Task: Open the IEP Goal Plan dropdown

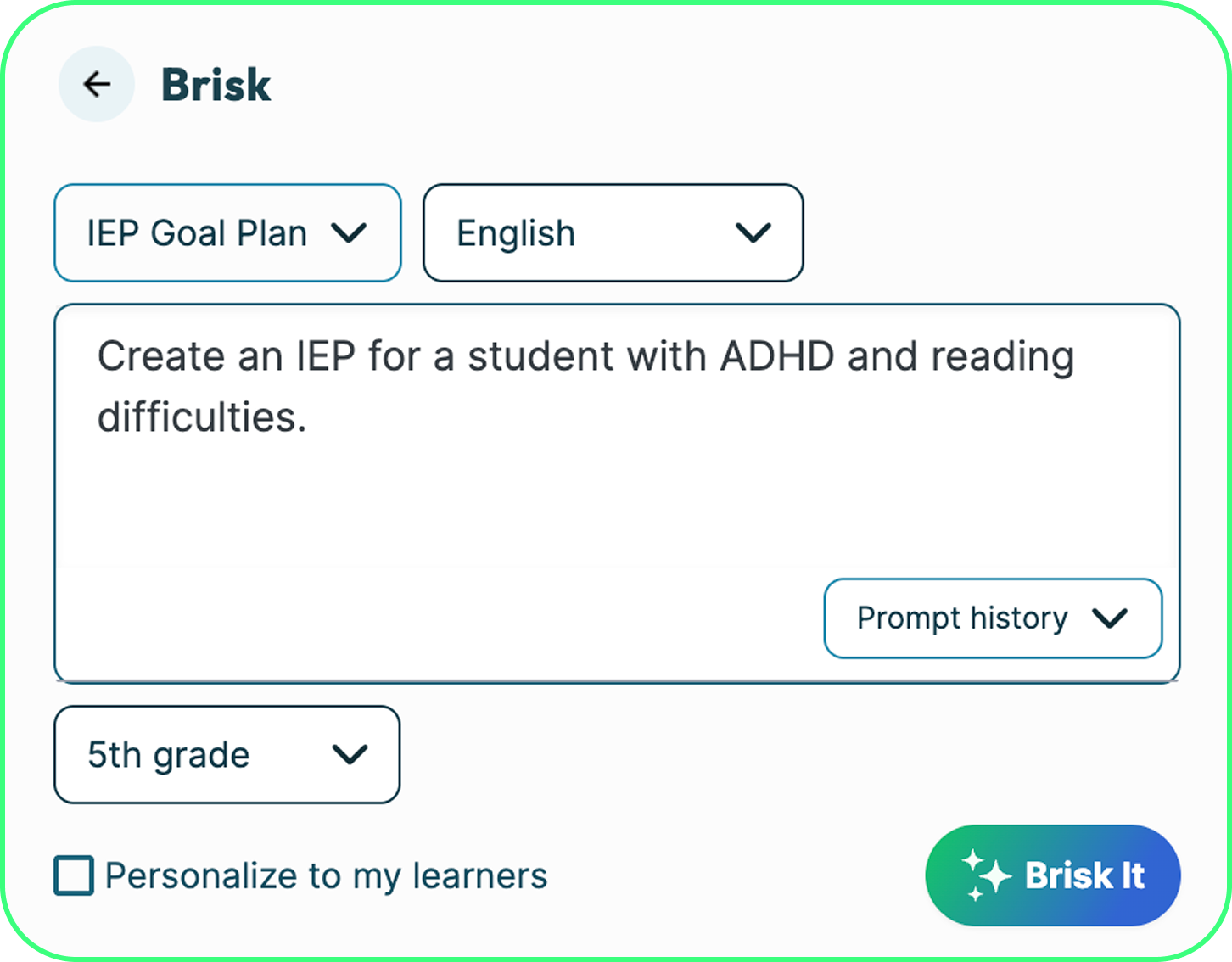Action: [197, 233]
